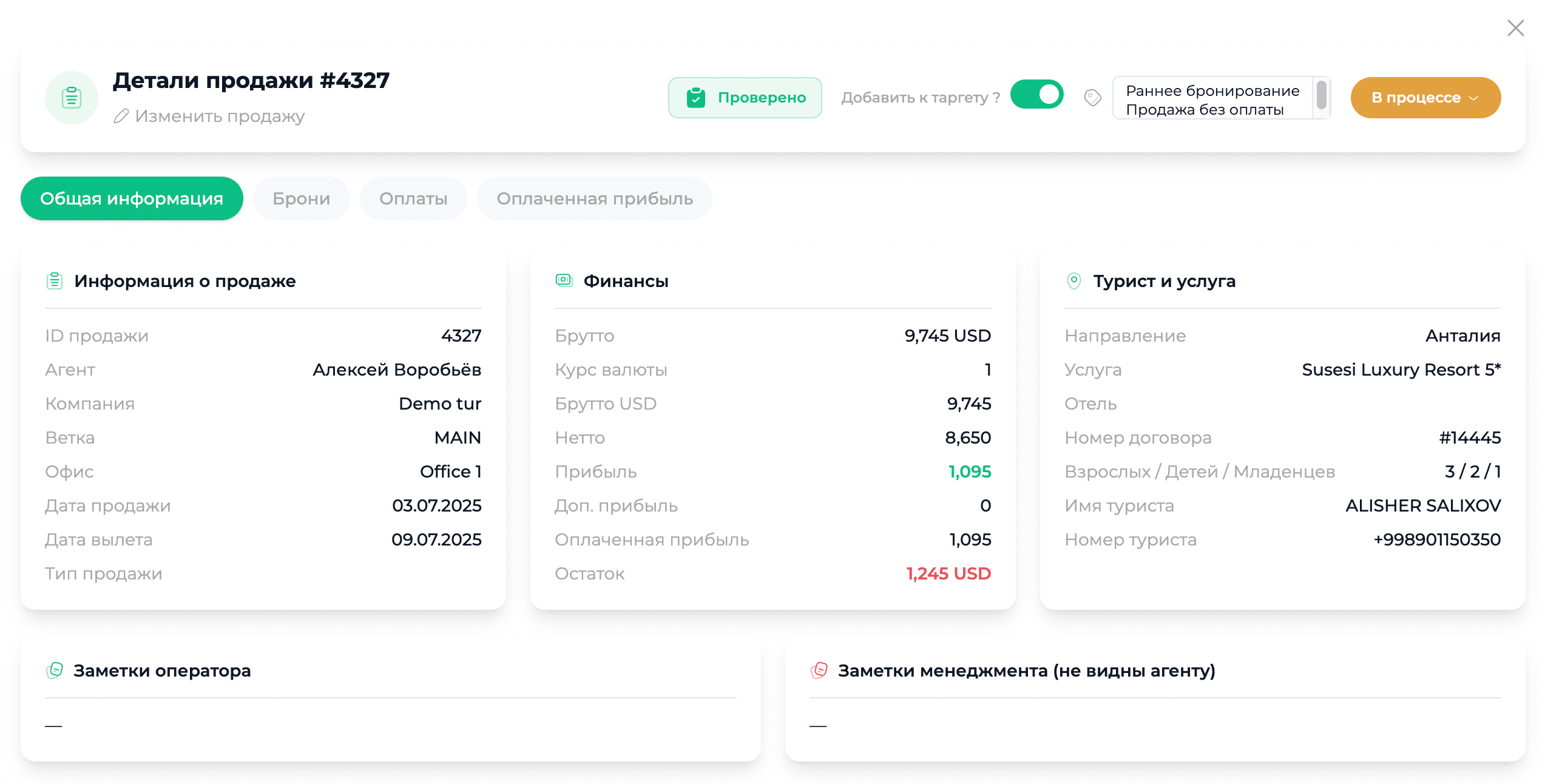
Task: Click the tourist name ALISHER SALIXOV
Action: tap(1423, 505)
